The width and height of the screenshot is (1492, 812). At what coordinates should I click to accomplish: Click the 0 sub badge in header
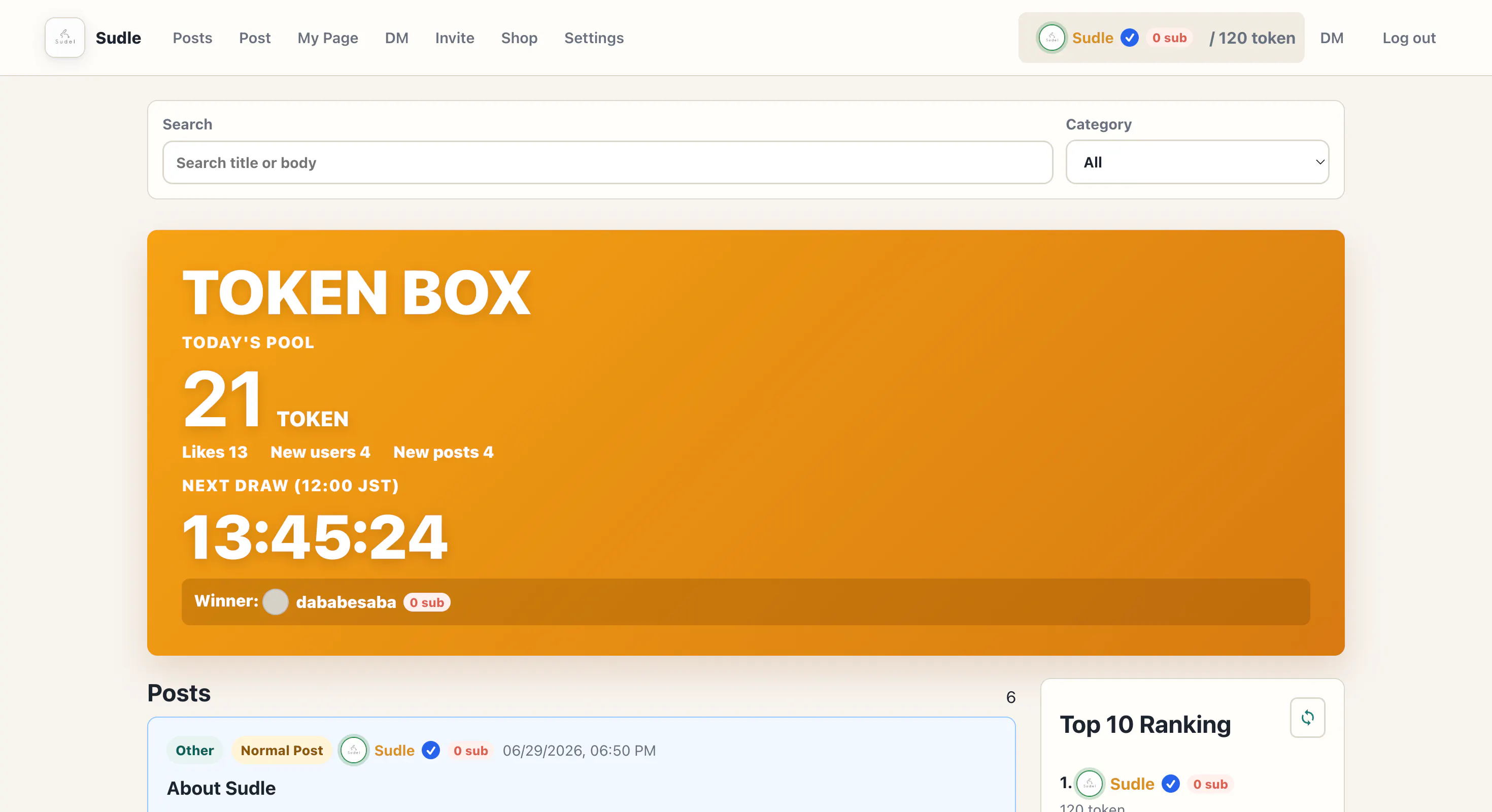point(1169,38)
